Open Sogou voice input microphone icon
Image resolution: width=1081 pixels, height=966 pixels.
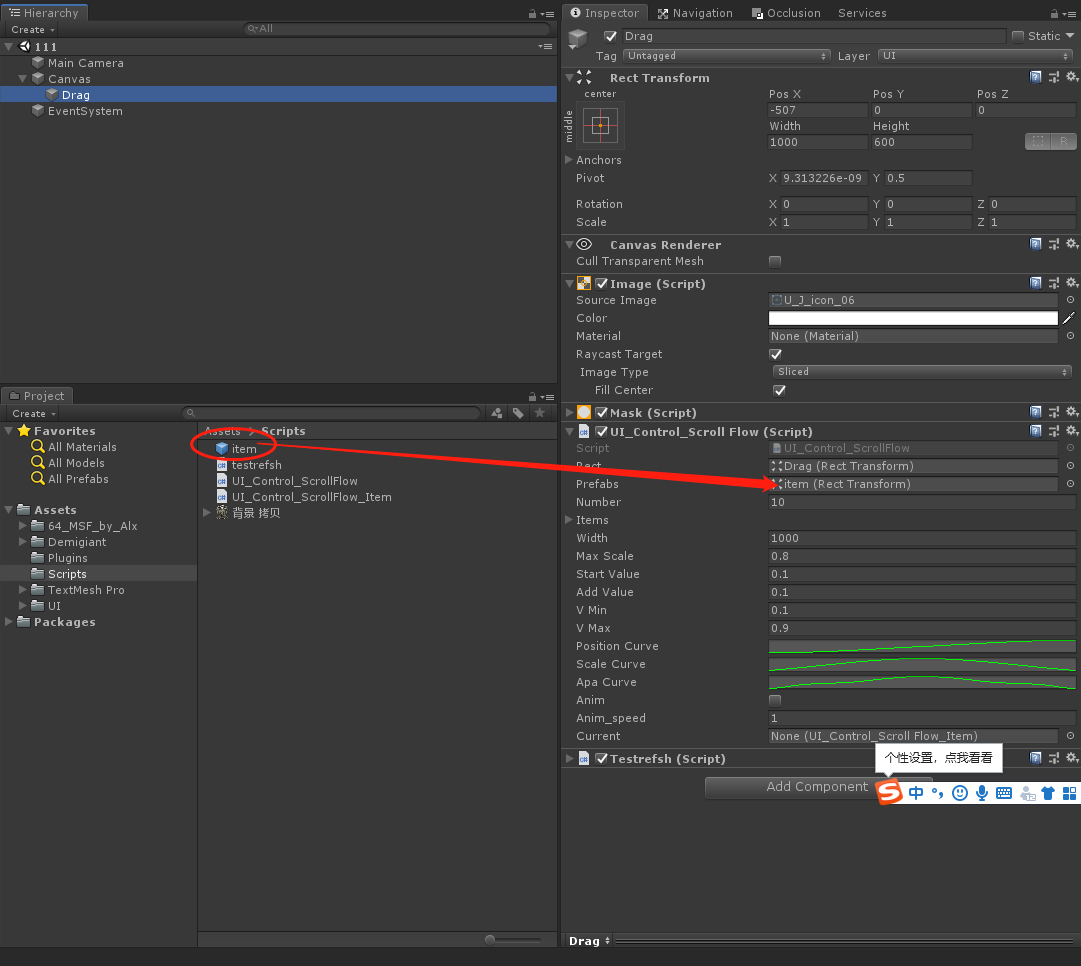click(981, 792)
